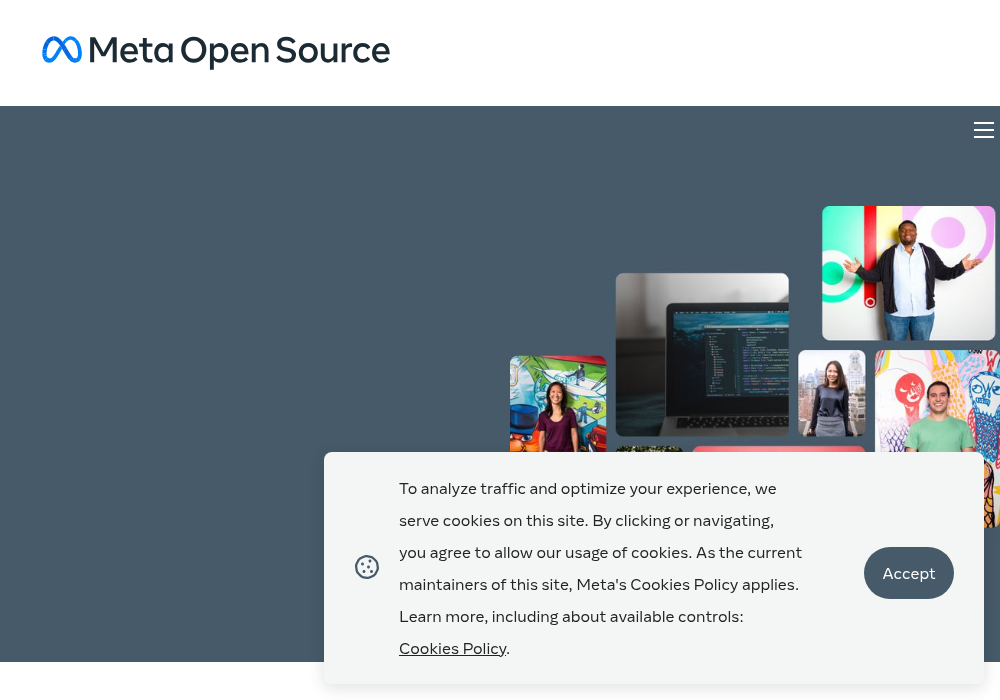The width and height of the screenshot is (1000, 700).
Task: Click the text 'To analyze traffic and optimize your experience, we'
Action: point(587,489)
